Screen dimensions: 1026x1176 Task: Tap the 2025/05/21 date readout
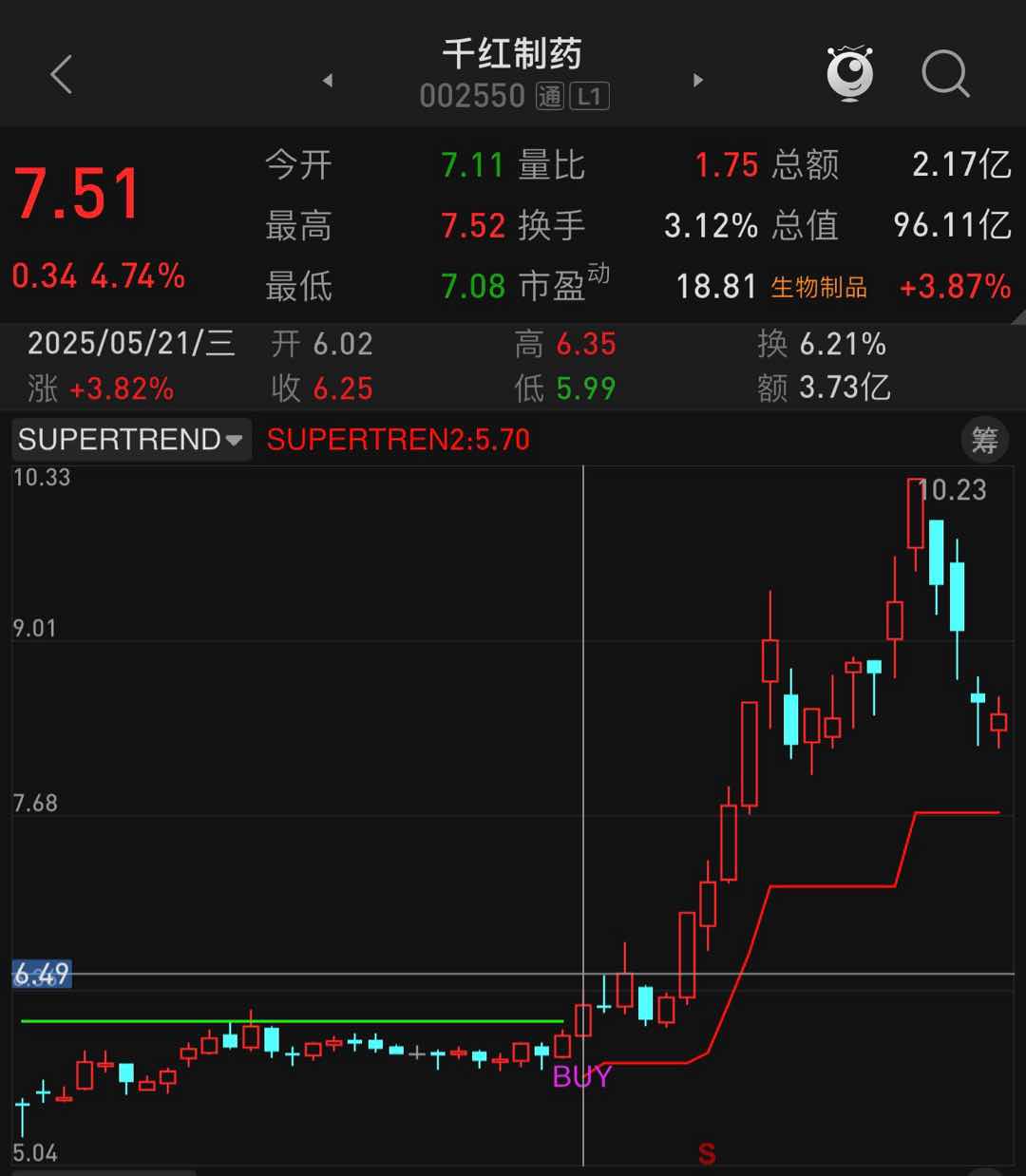point(131,343)
